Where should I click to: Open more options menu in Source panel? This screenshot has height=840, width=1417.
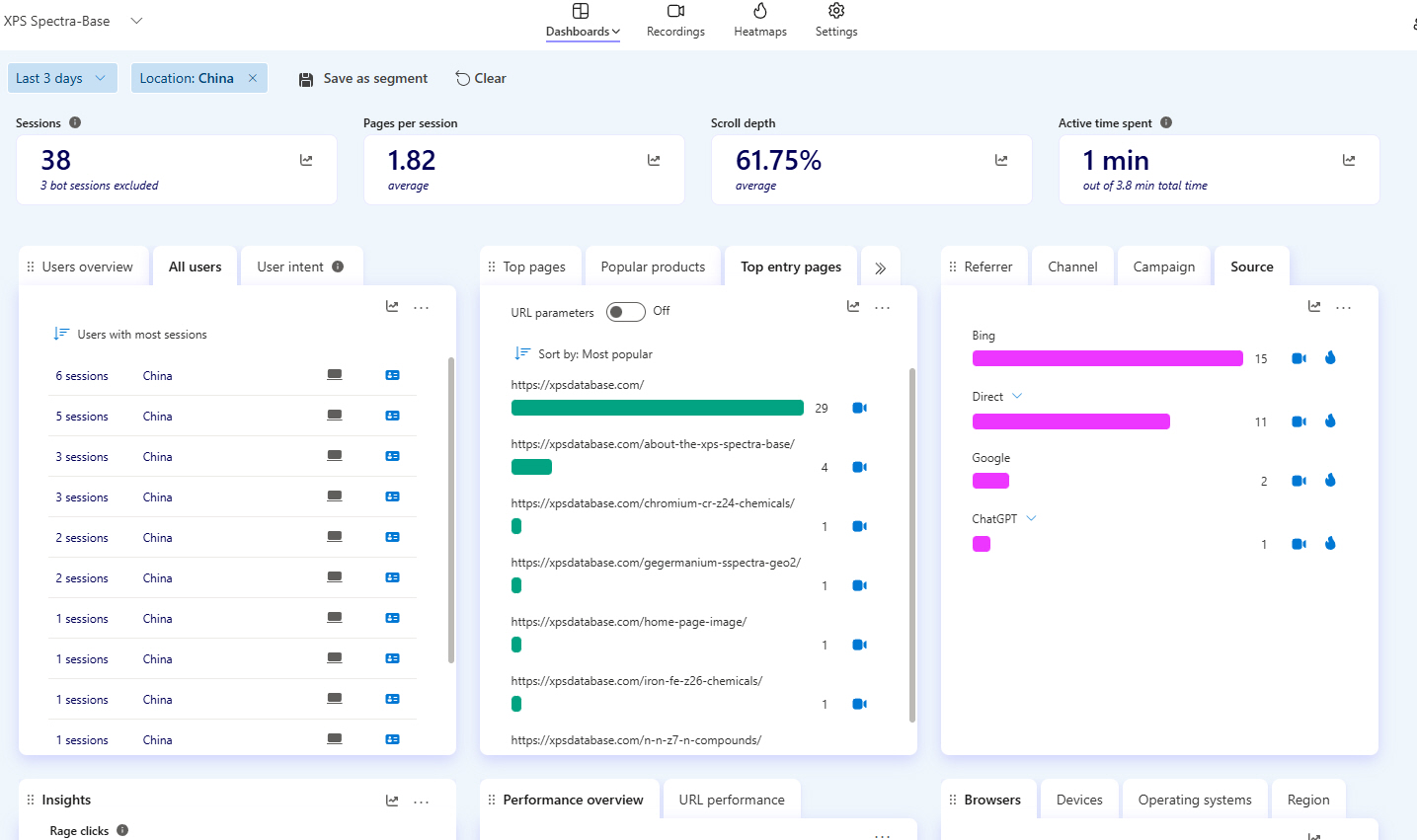pyautogui.click(x=1343, y=308)
